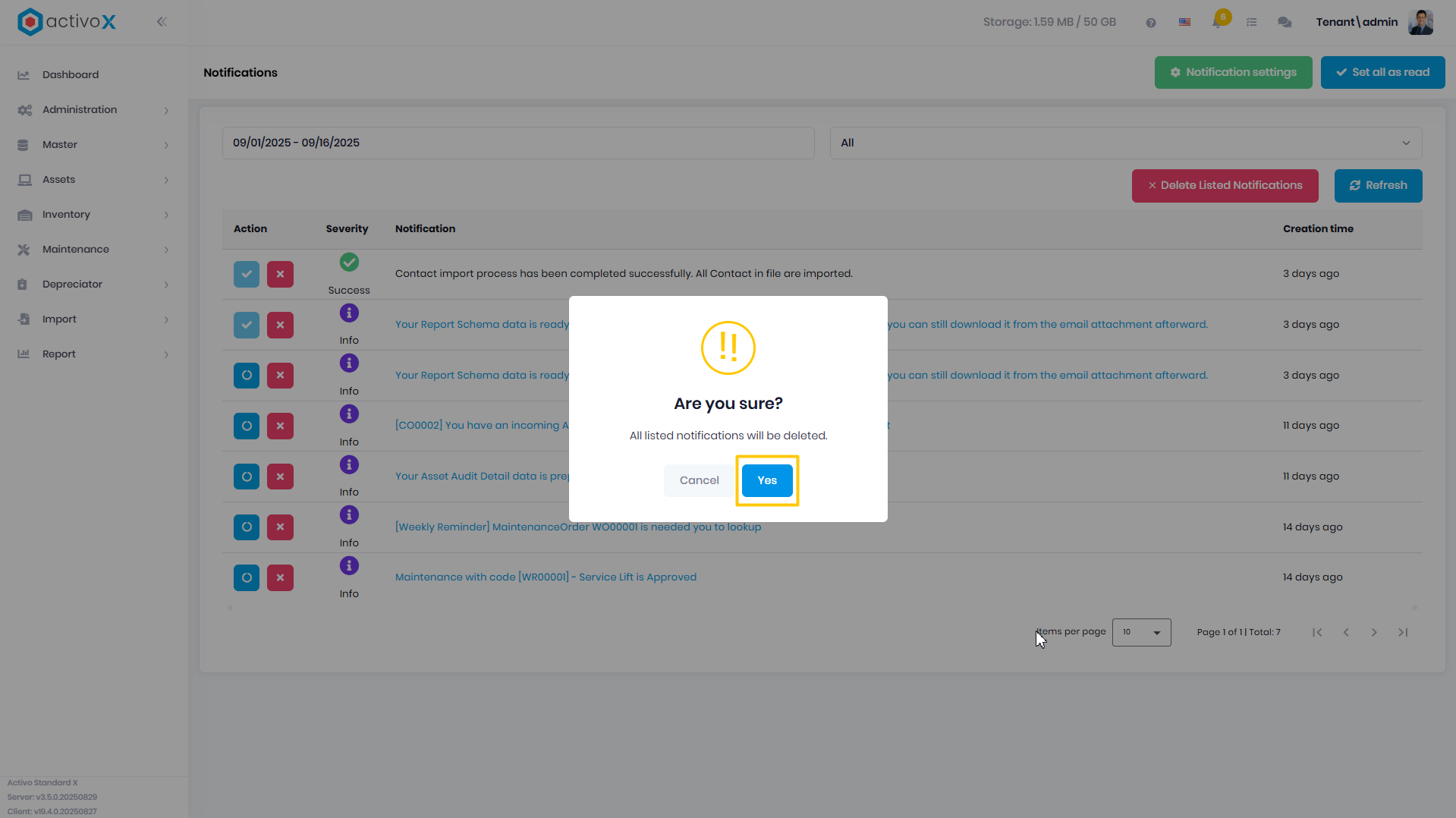Go to next page of results
Image resolution: width=1456 pixels, height=818 pixels.
1374,632
